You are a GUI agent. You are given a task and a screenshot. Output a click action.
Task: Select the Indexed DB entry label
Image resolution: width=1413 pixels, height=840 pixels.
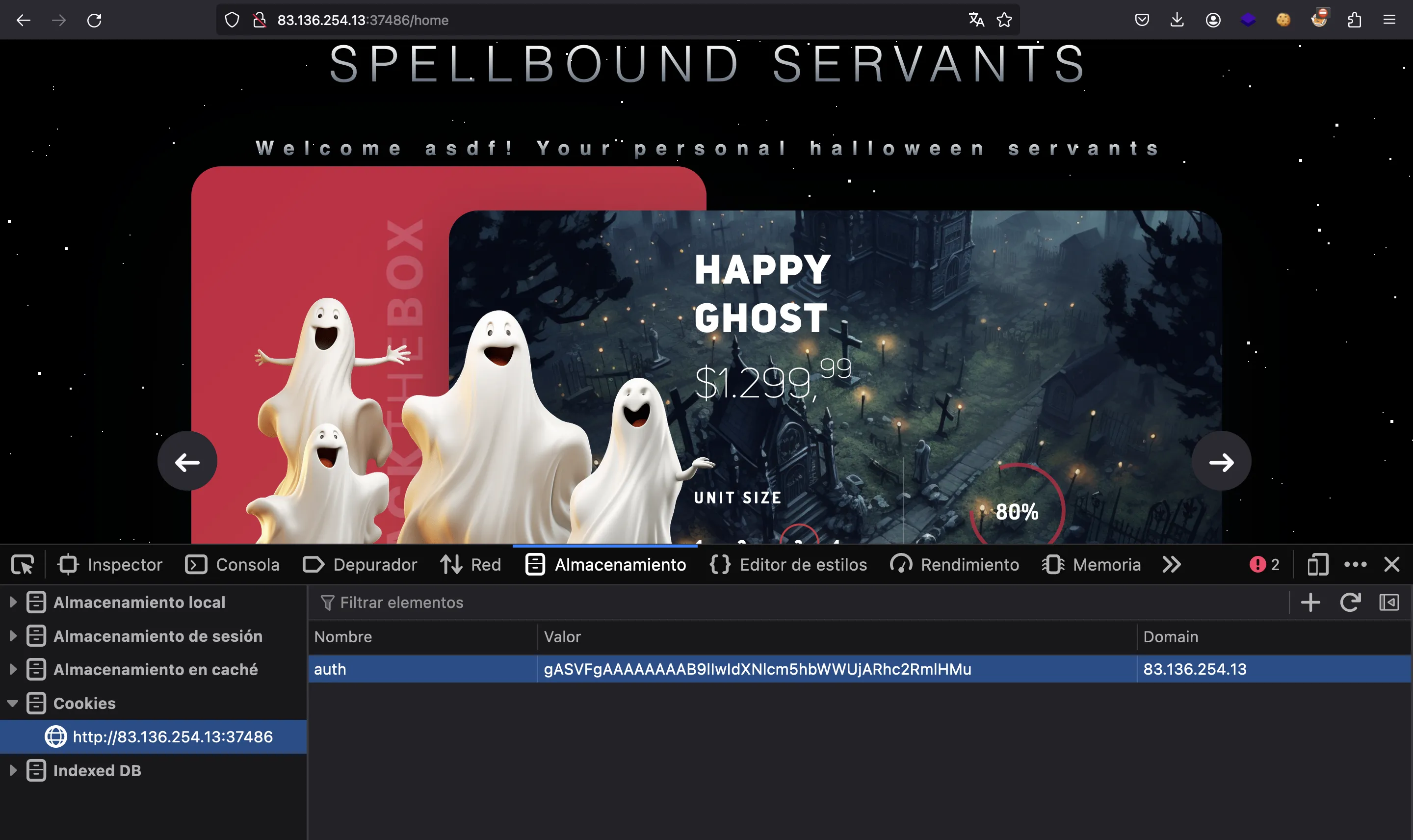[97, 770]
